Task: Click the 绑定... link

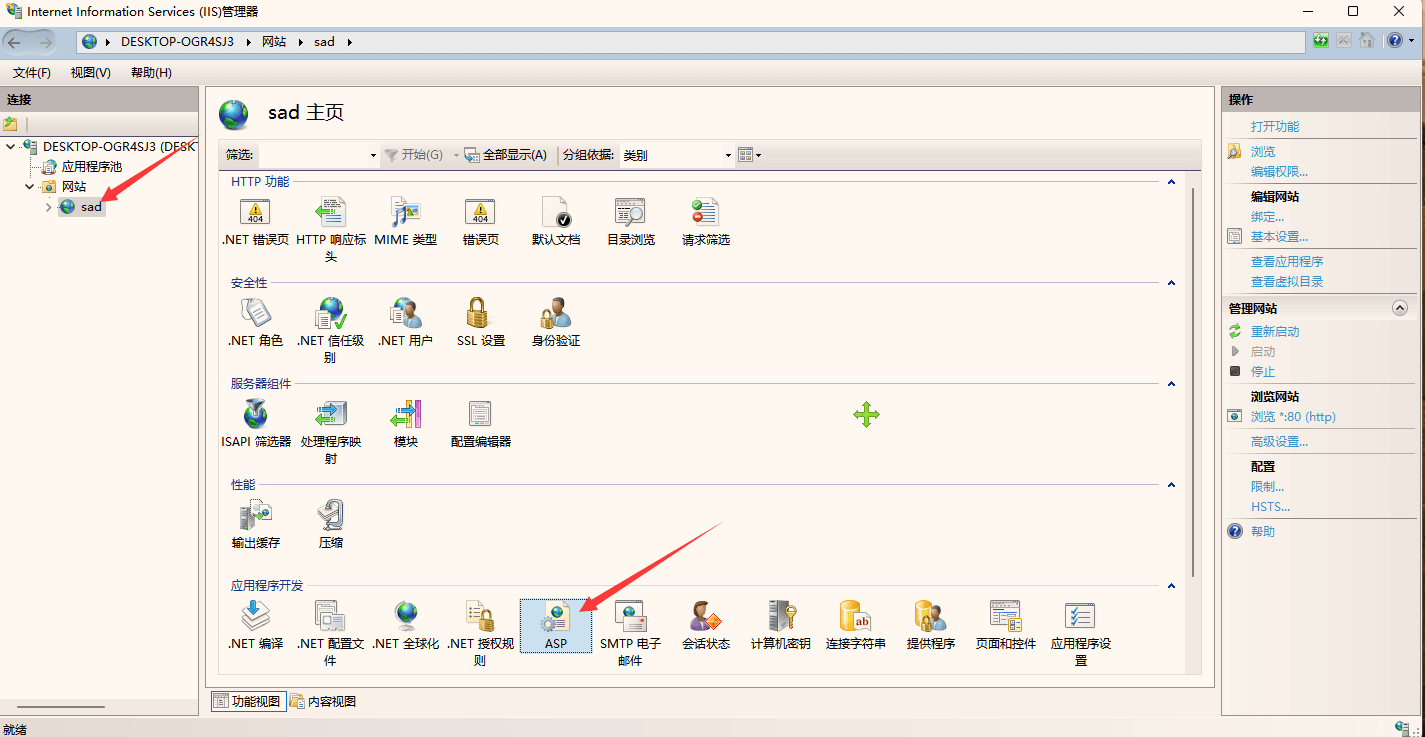Action: tap(1267, 216)
